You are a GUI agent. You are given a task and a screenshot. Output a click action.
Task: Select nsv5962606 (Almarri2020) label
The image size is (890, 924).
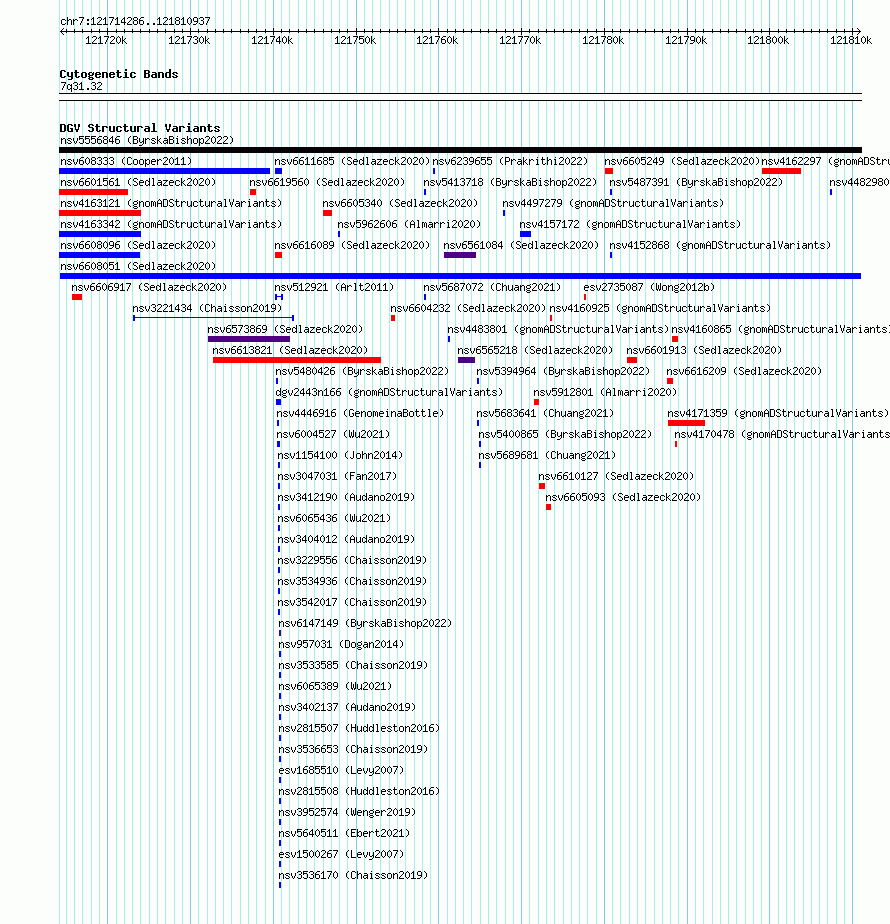409,225
